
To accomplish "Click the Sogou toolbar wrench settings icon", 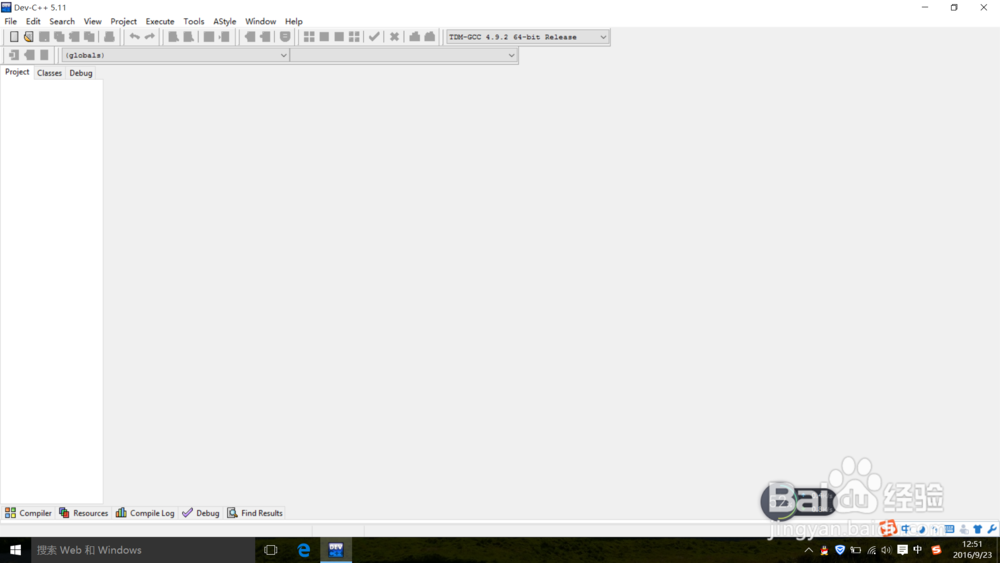I will pos(992,529).
